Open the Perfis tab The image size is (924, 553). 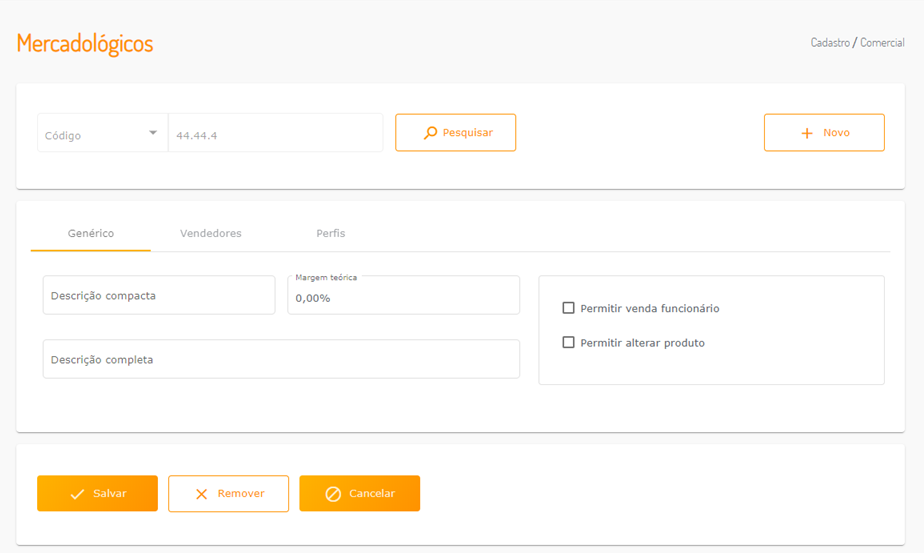point(331,233)
